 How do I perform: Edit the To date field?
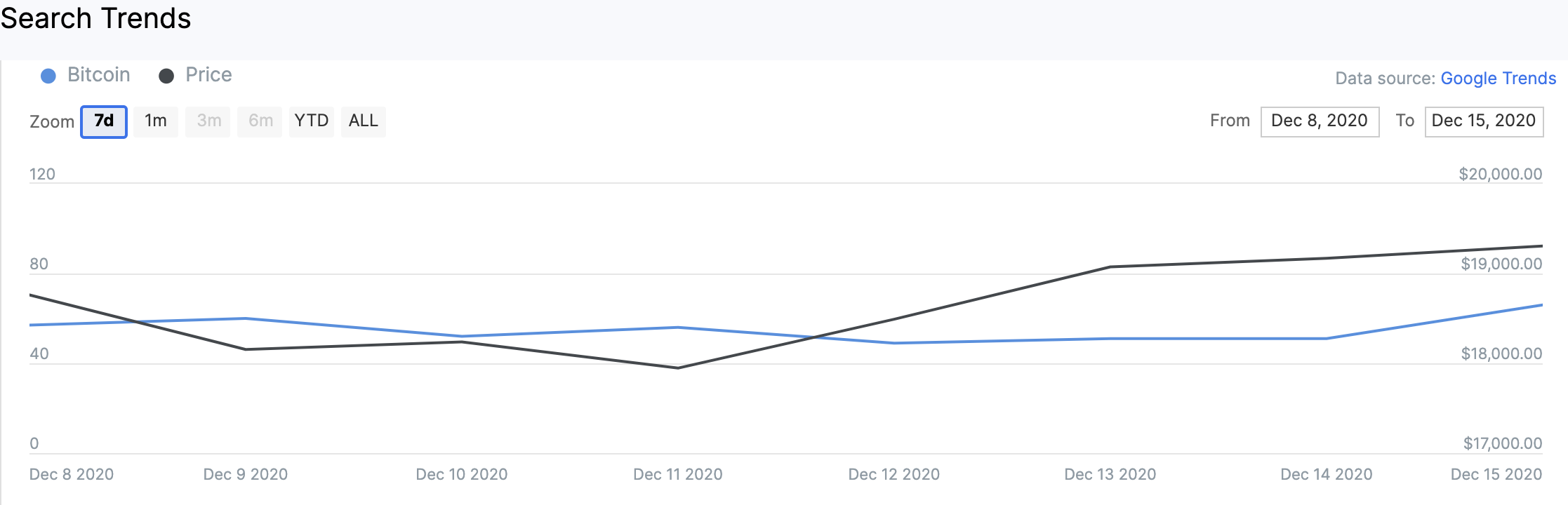1484,121
